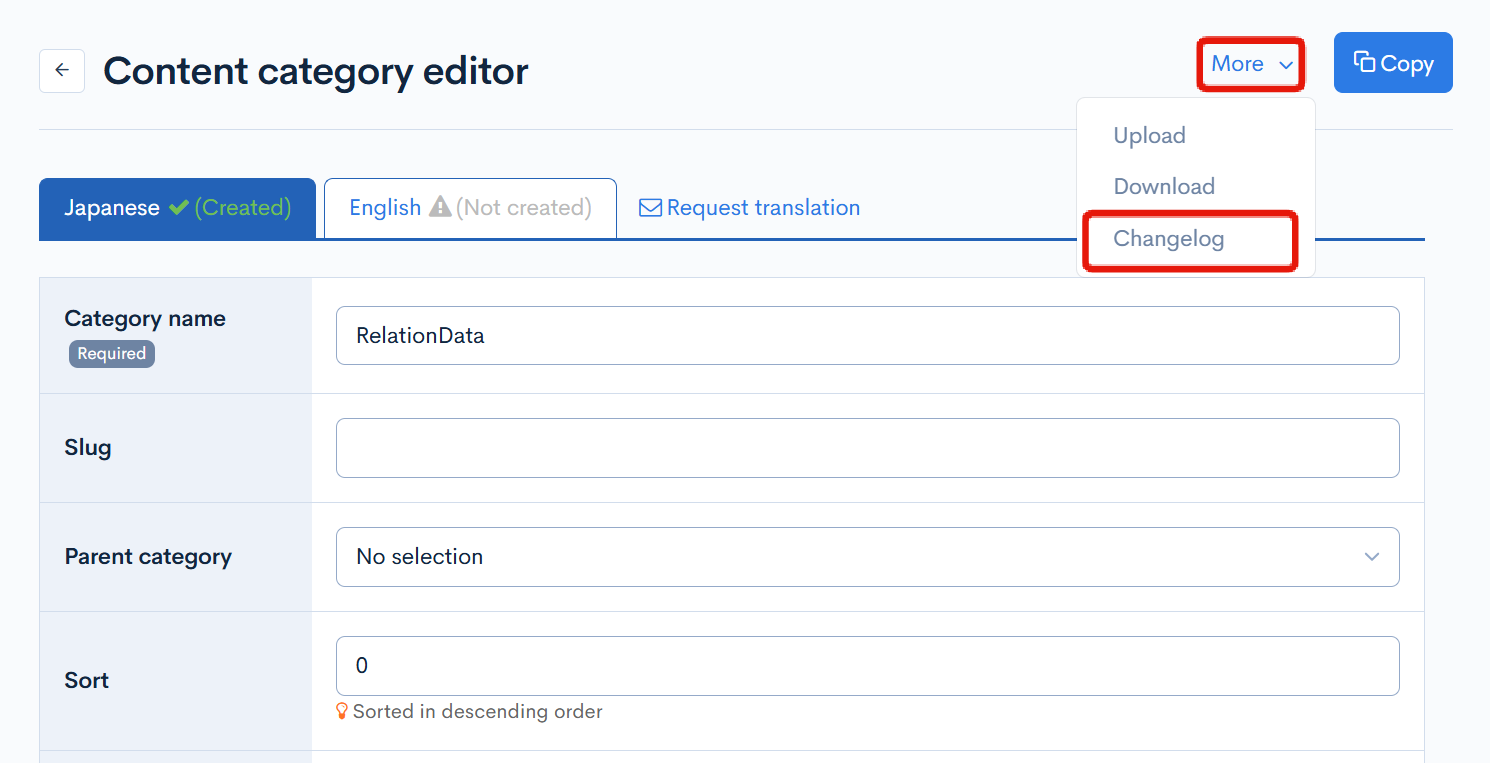Switch to the English (Not created) tab
Viewport: 1490px width, 763px height.
click(470, 208)
